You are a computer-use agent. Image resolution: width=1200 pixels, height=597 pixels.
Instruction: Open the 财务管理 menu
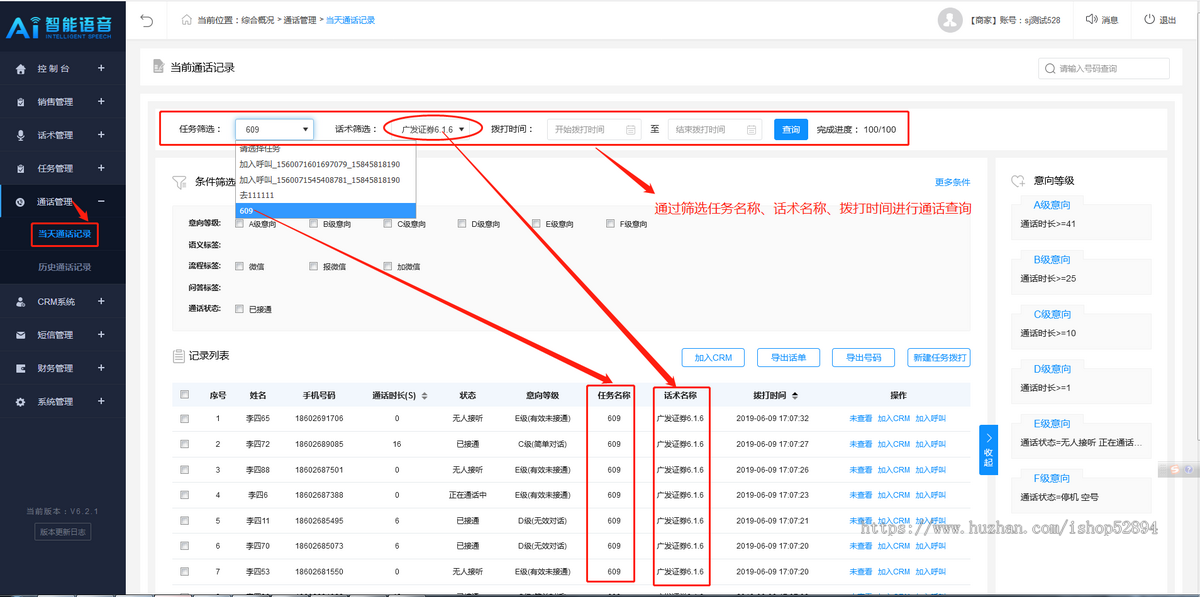pyautogui.click(x=62, y=368)
